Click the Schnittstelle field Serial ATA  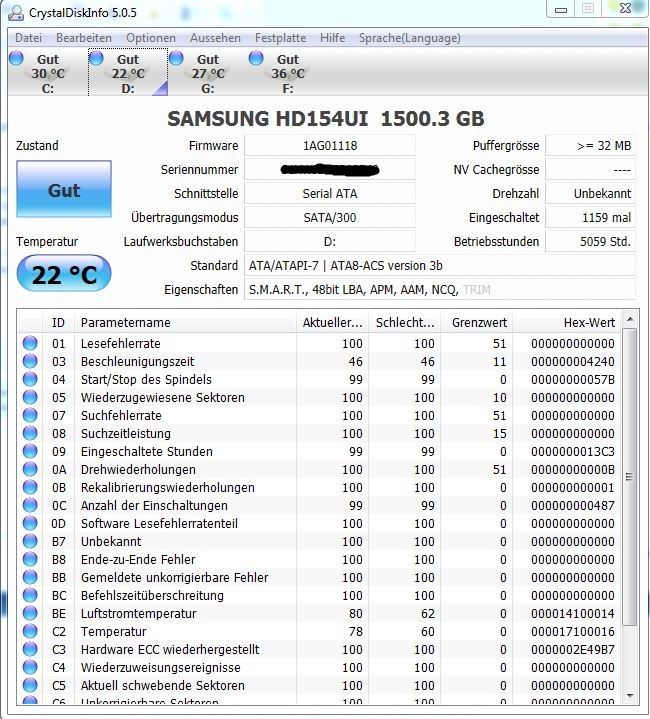pos(330,193)
